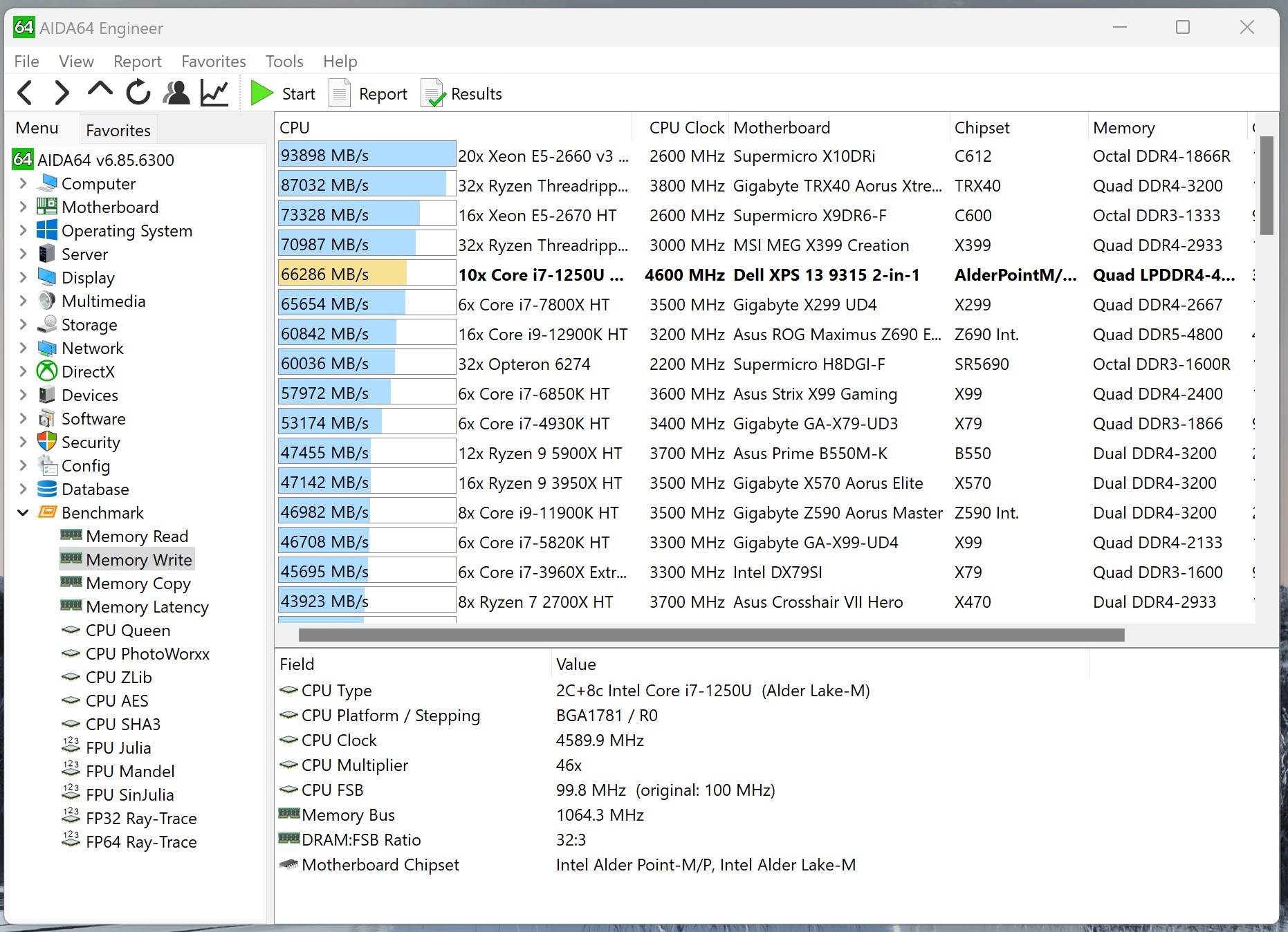Screen dimensions: 1288x932
Task: Open the View menu
Action: click(76, 62)
